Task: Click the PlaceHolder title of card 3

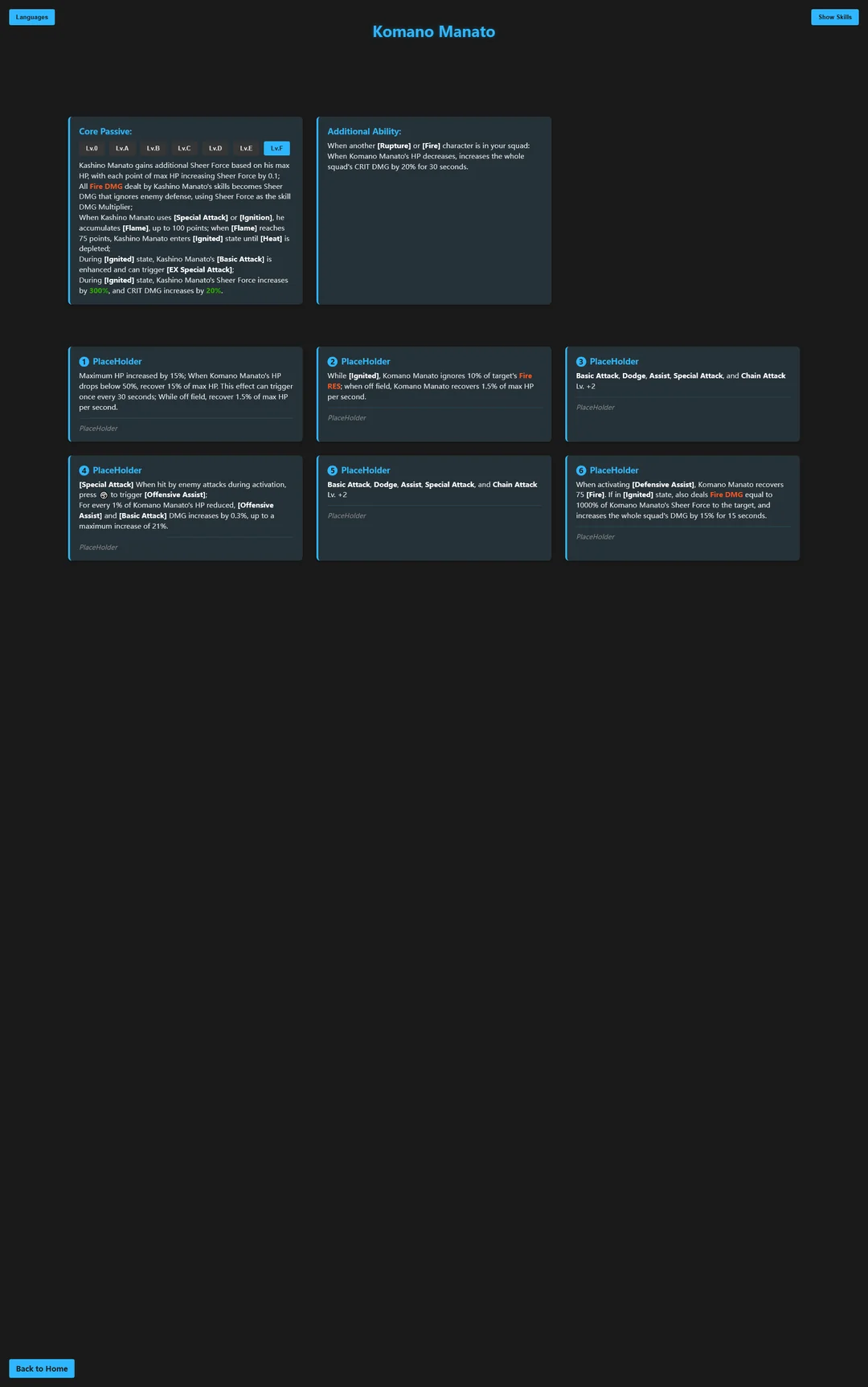Action: pyautogui.click(x=614, y=362)
